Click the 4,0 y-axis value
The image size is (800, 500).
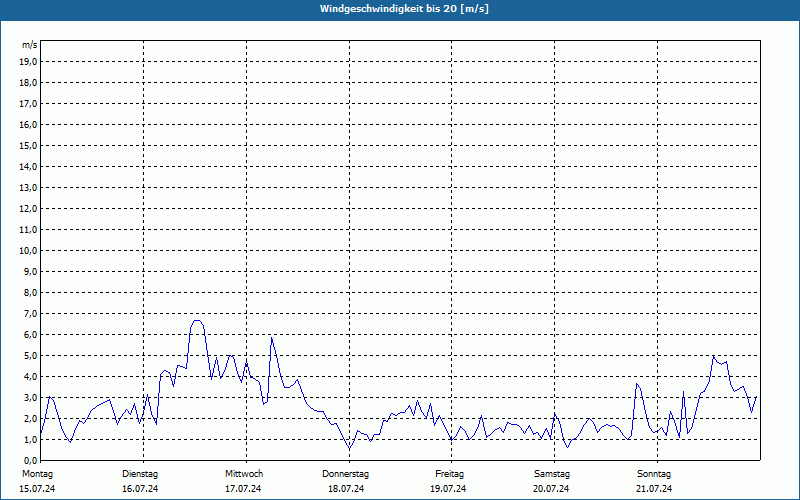pos(30,377)
